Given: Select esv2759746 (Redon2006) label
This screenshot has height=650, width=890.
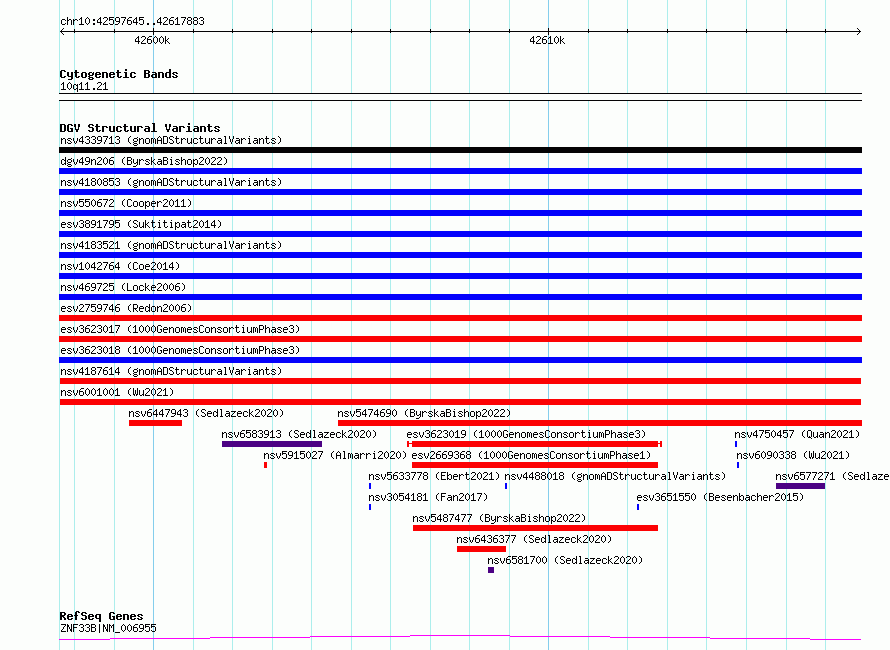Looking at the screenshot, I should (x=126, y=308).
